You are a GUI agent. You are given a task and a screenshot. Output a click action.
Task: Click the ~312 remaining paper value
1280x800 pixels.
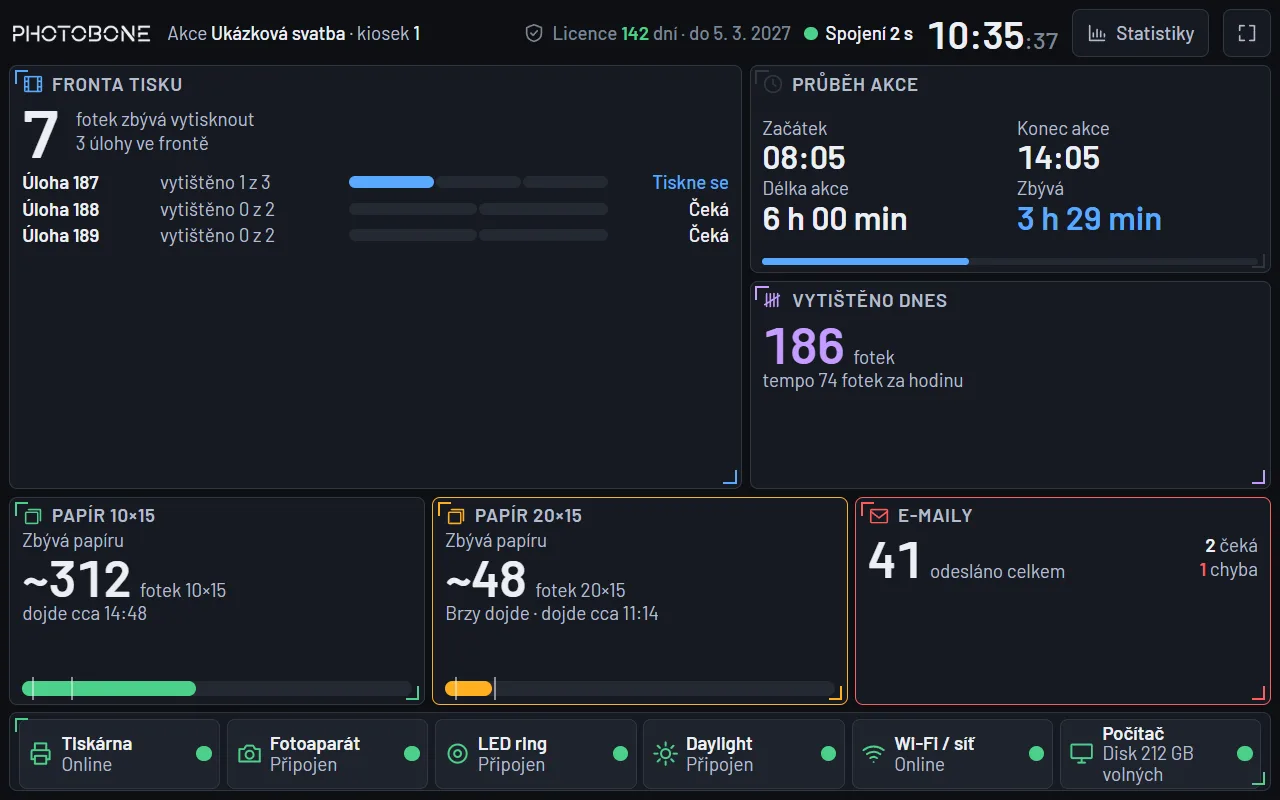click(x=77, y=579)
